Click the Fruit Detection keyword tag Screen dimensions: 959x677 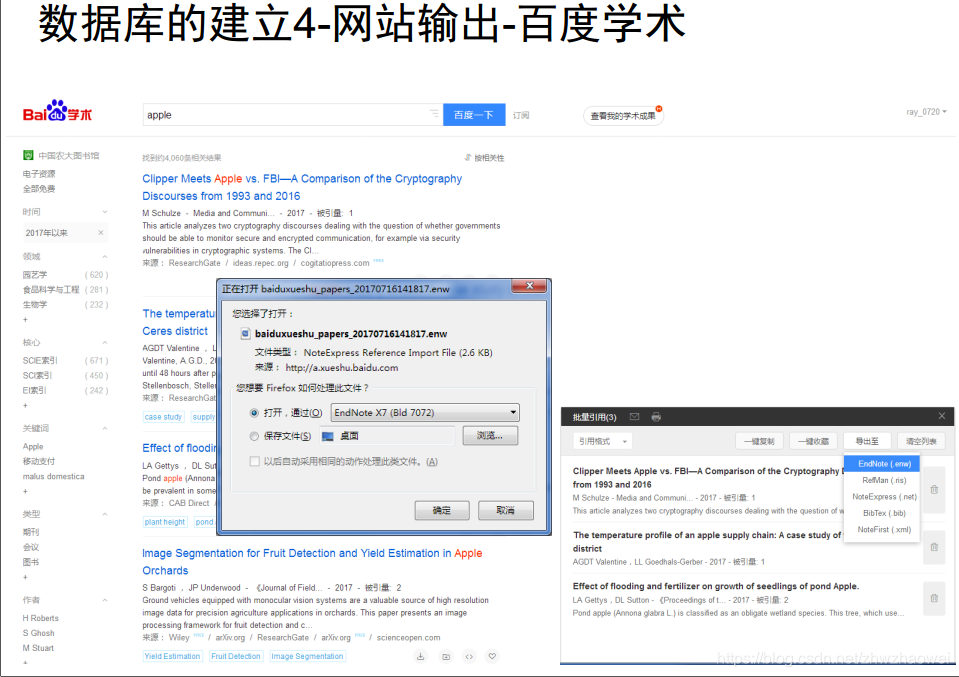click(235, 656)
